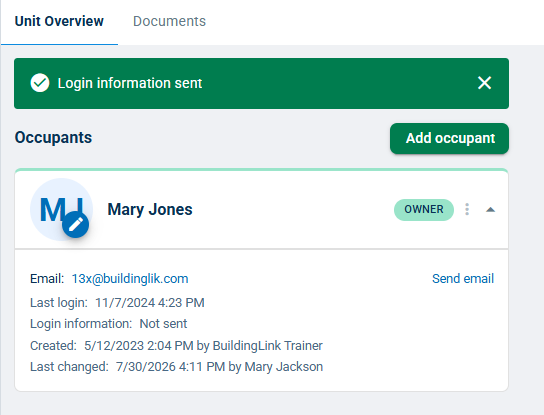Viewport: 544px width, 415px height.
Task: Click the Send email link
Action: point(463,279)
